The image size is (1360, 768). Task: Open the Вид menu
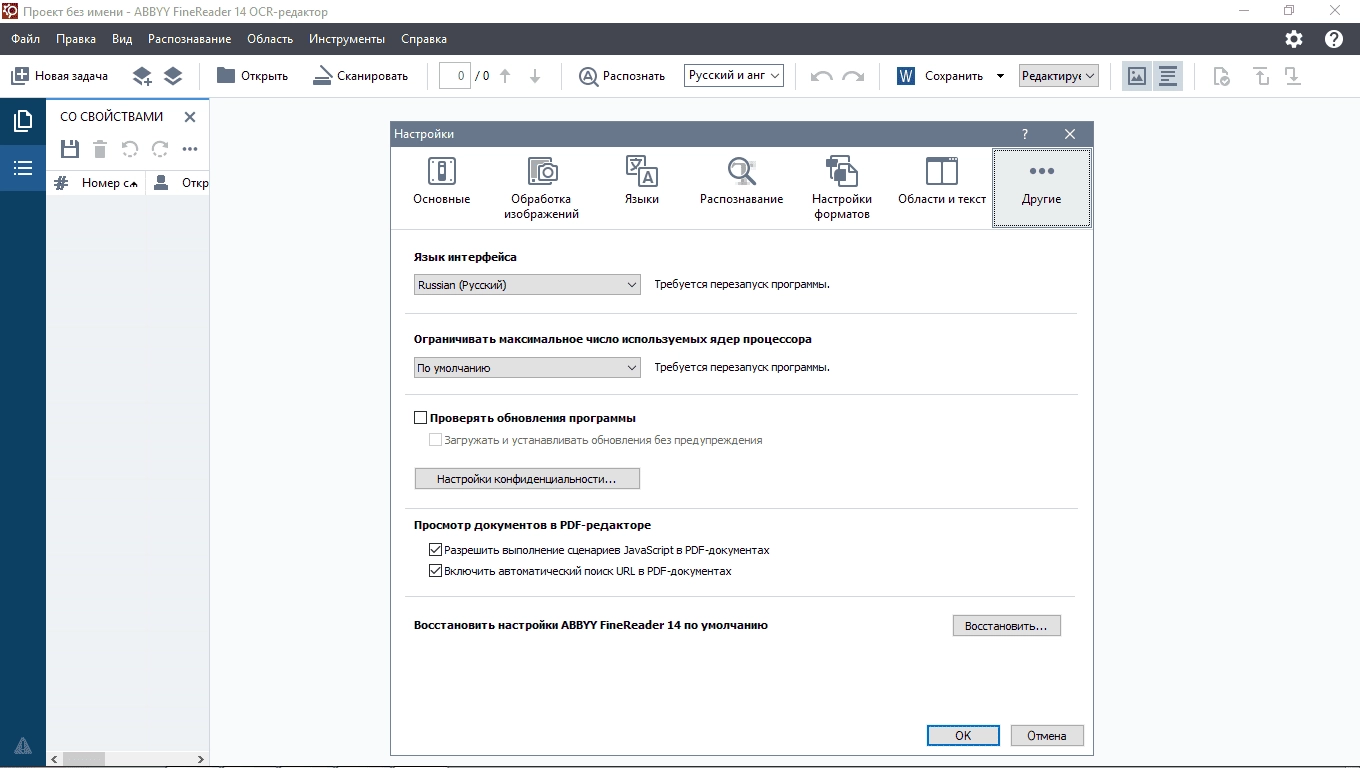(x=122, y=39)
